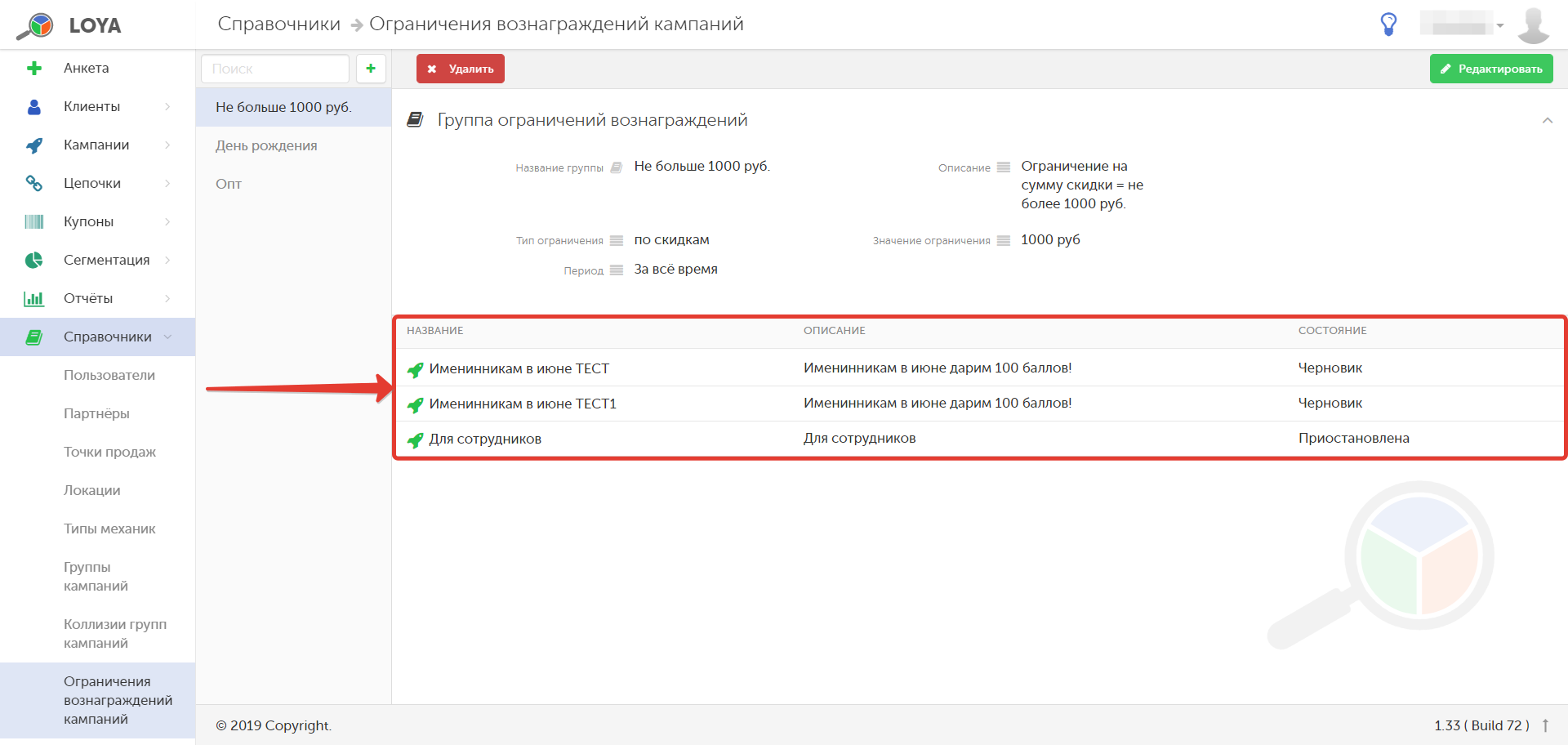Open campaign Именинникам в июне ТЕСТ1

pyautogui.click(x=523, y=404)
